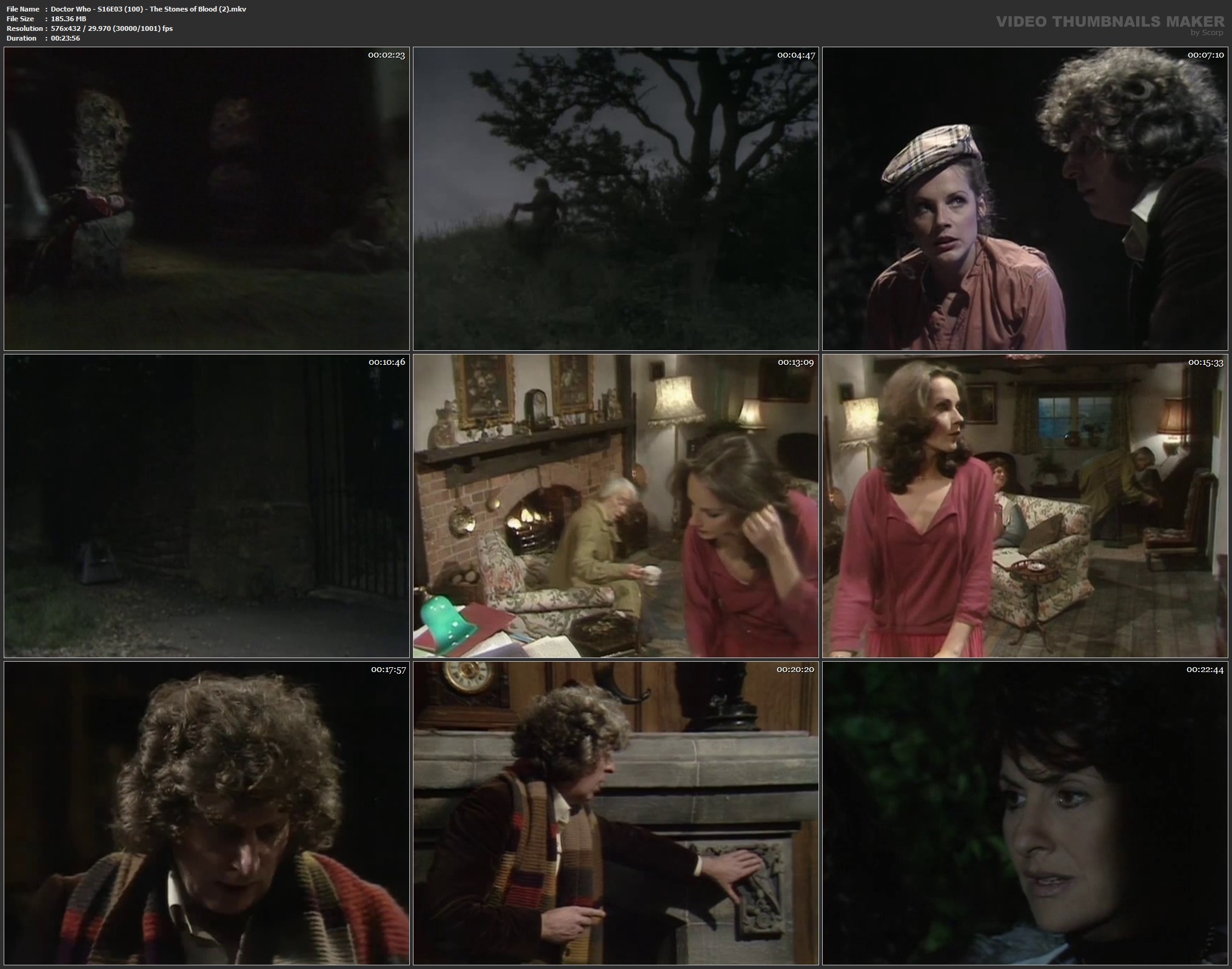Click the 00:13:09 timestamp label
1232x969 pixels.
pos(795,362)
